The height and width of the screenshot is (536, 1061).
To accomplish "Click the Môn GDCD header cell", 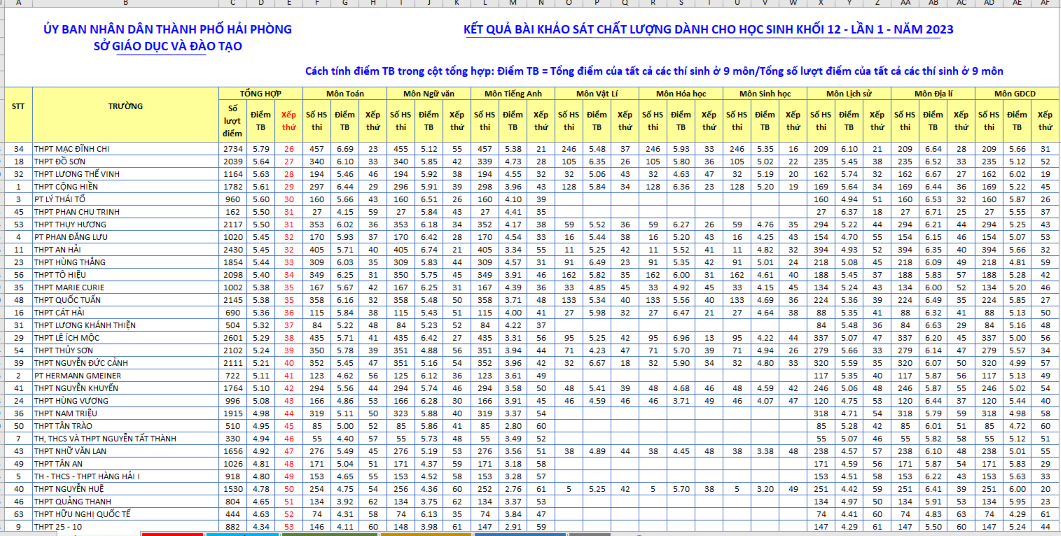I will [x=1017, y=93].
